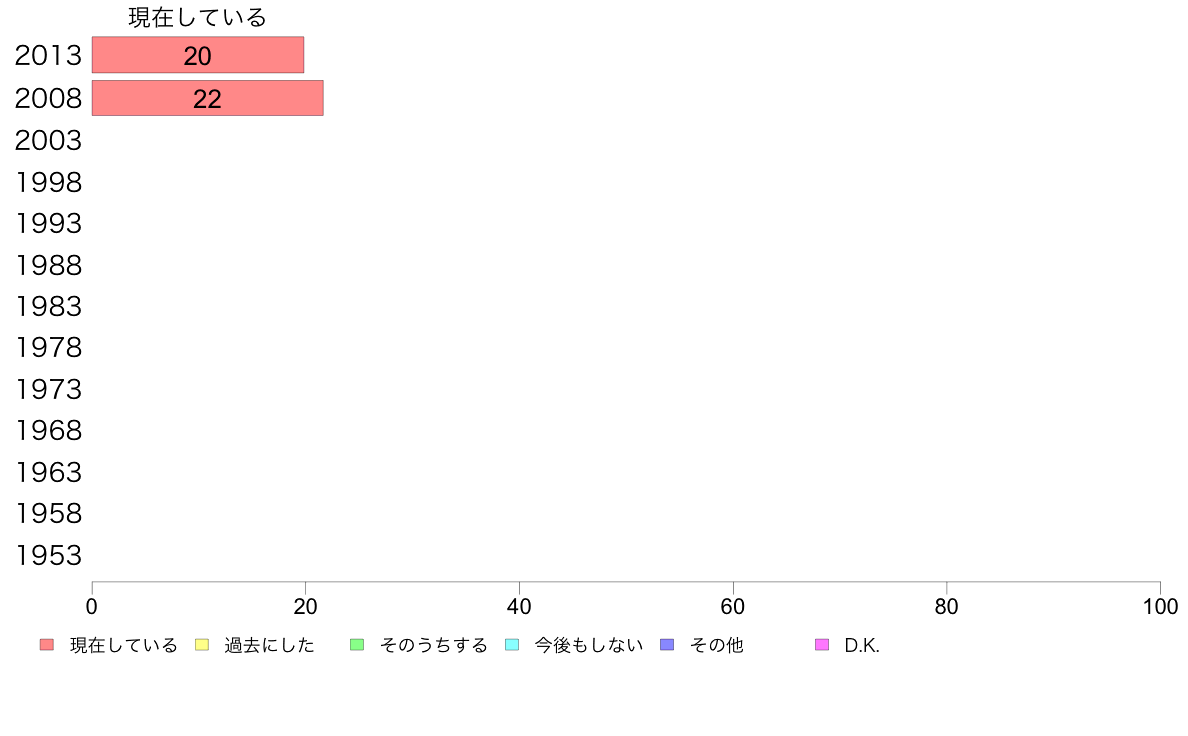Select the 1973 year label
This screenshot has width=1188, height=736.
(x=48, y=389)
